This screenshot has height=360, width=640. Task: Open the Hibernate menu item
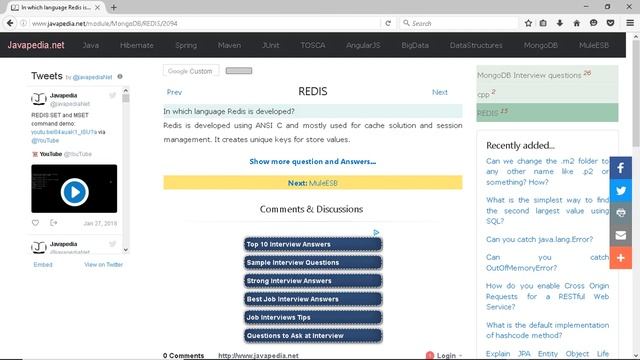[137, 45]
